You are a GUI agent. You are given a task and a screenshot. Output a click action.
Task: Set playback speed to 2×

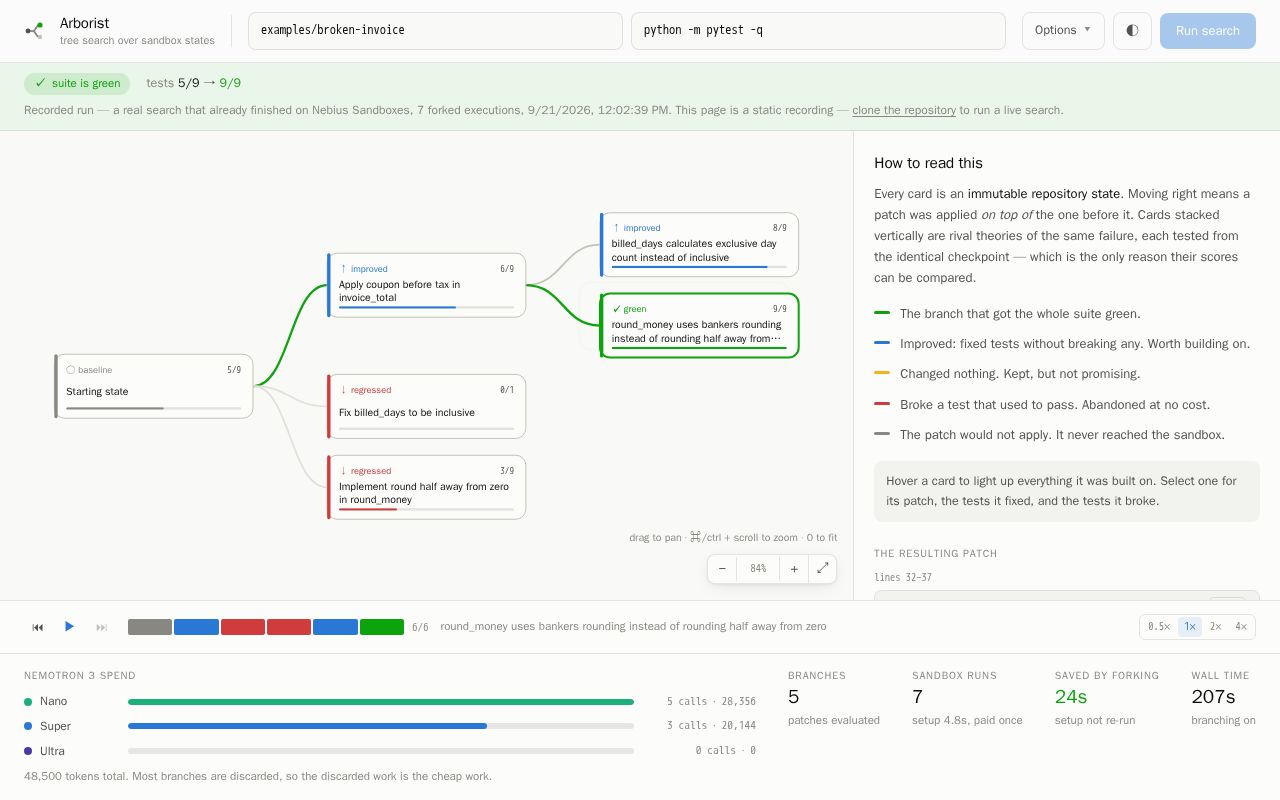(x=1215, y=627)
